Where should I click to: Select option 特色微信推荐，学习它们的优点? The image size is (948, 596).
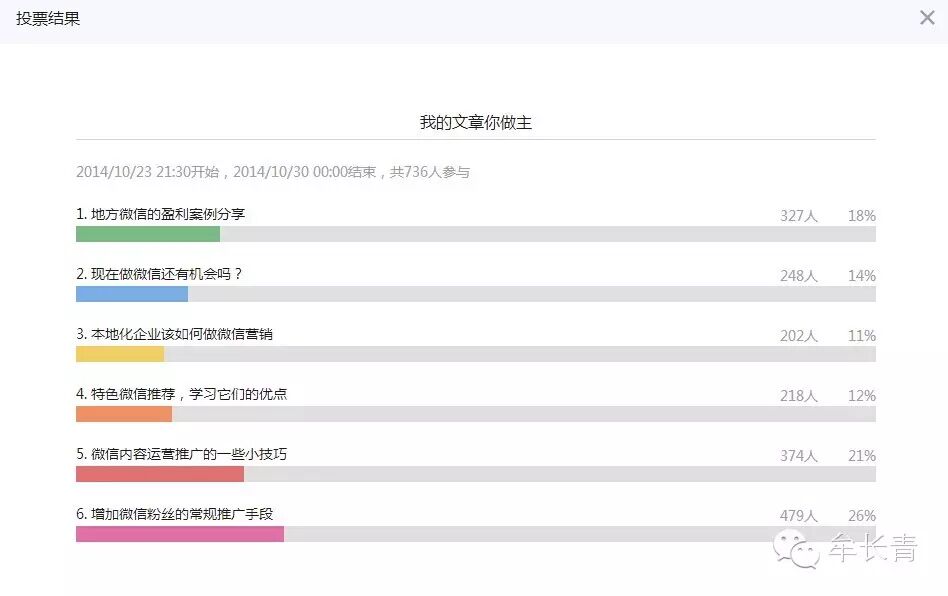tap(182, 394)
